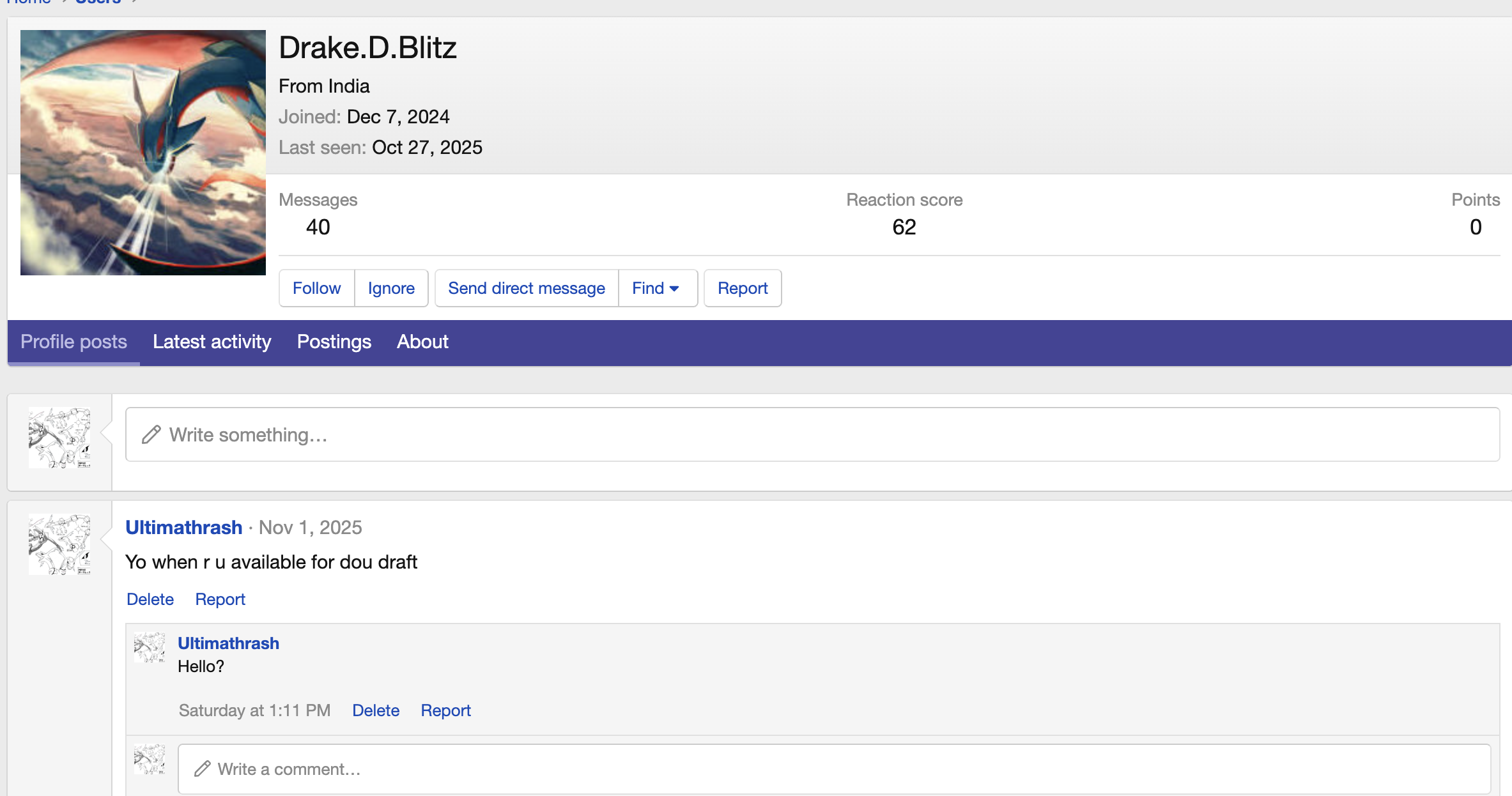Click your avatar beside the Write something box
The width and height of the screenshot is (1512, 796).
tap(59, 438)
